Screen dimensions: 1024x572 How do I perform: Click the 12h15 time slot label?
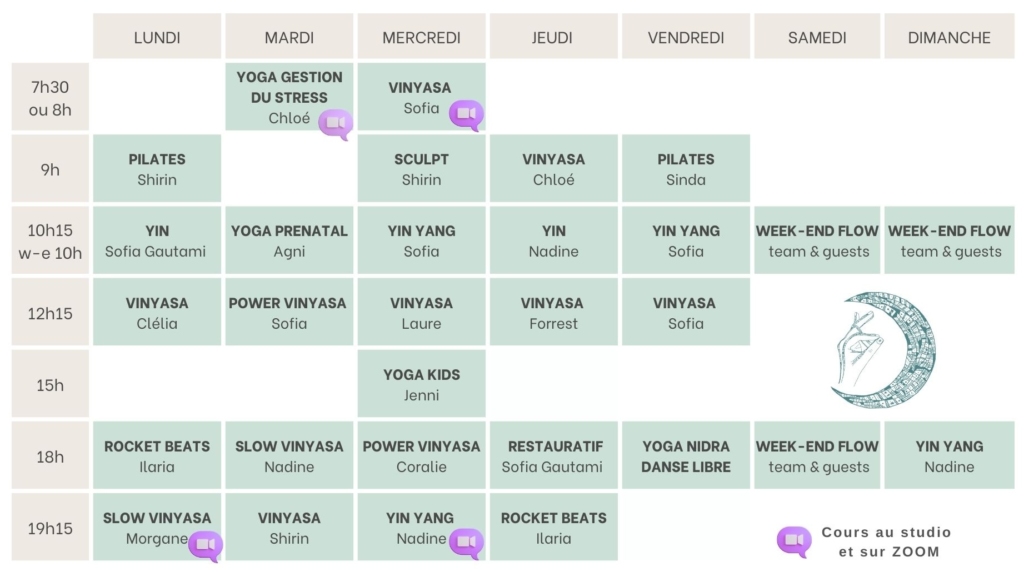50,312
